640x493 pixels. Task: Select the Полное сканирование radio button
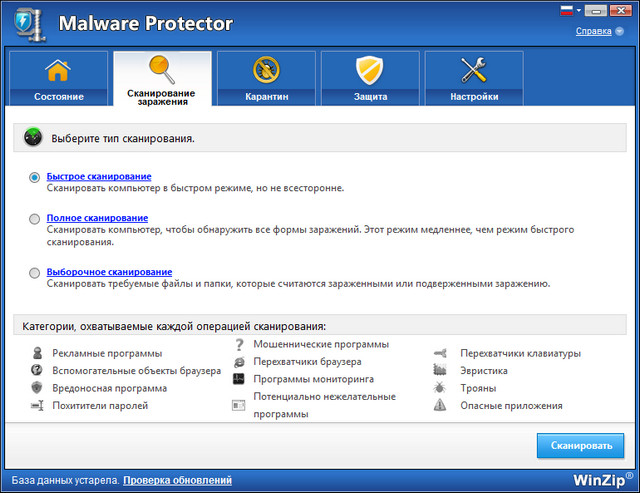35,218
